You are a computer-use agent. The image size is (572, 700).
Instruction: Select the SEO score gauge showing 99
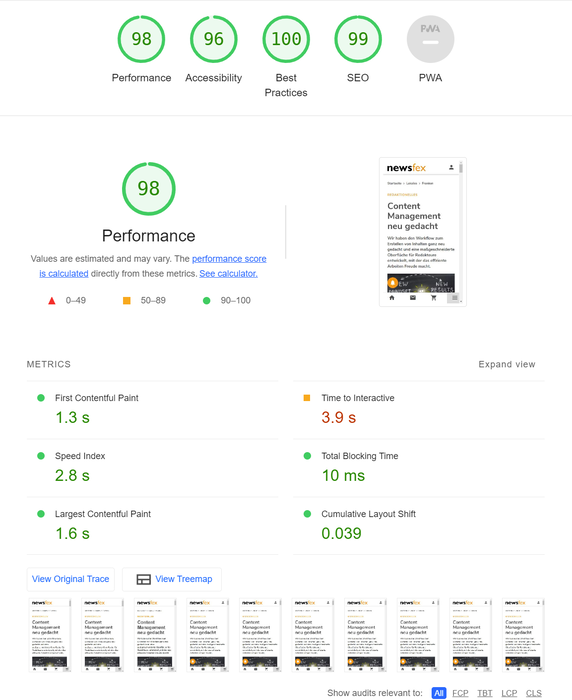click(358, 39)
